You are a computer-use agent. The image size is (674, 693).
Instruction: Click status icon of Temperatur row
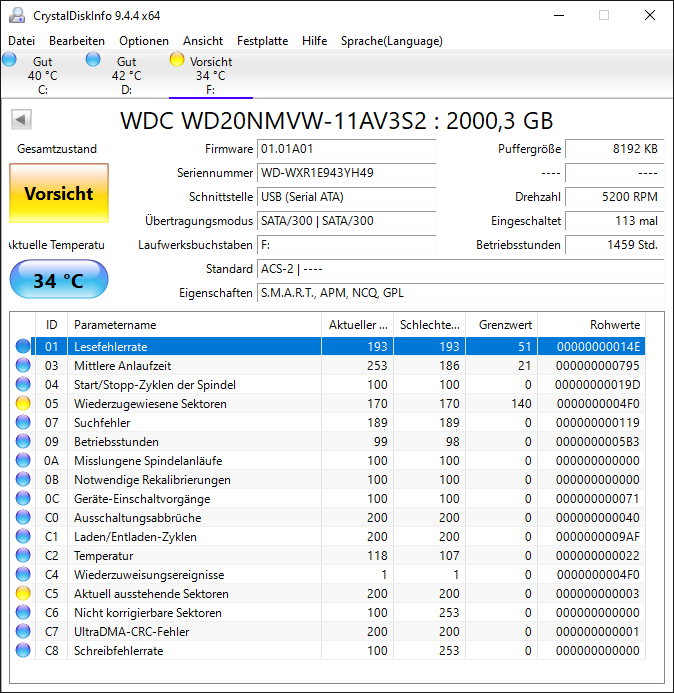(x=23, y=555)
